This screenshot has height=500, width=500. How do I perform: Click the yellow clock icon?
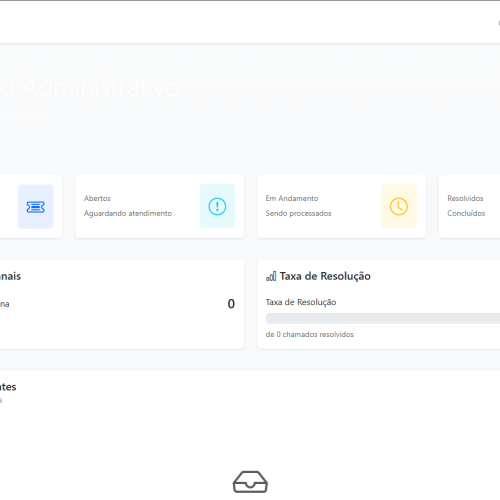tap(399, 206)
